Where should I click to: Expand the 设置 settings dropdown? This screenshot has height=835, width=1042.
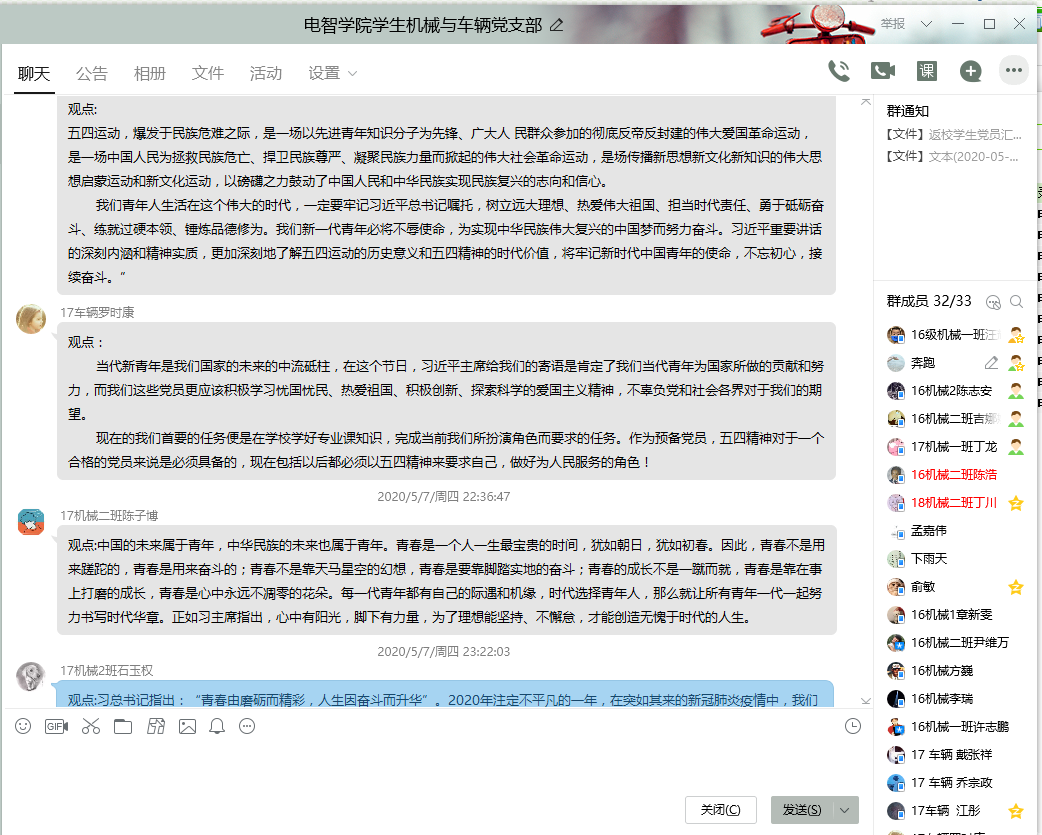[333, 73]
